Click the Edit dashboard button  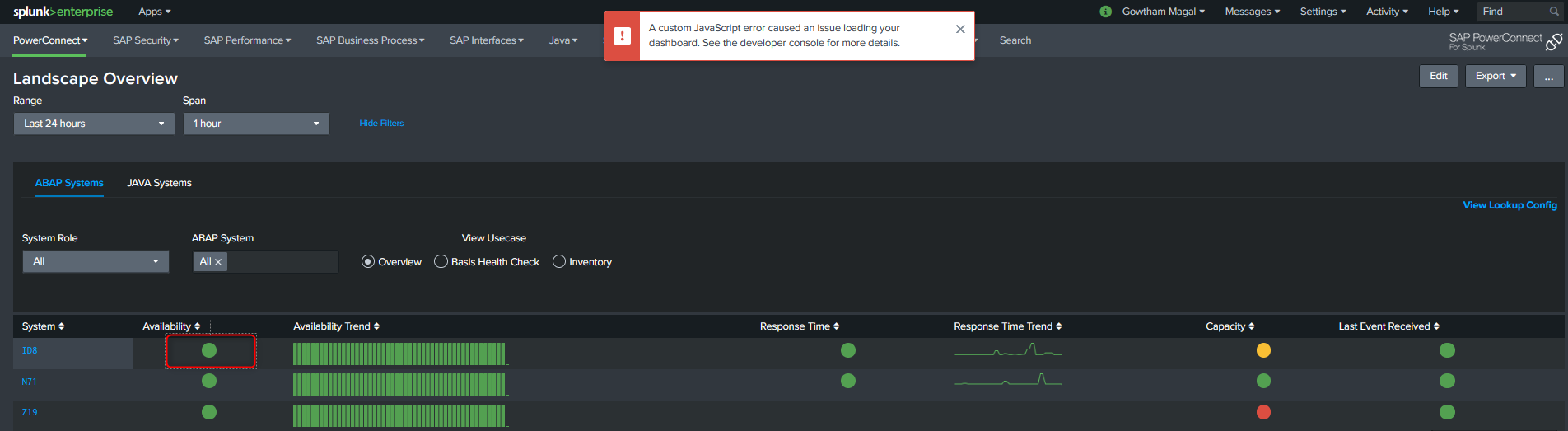coord(1438,76)
